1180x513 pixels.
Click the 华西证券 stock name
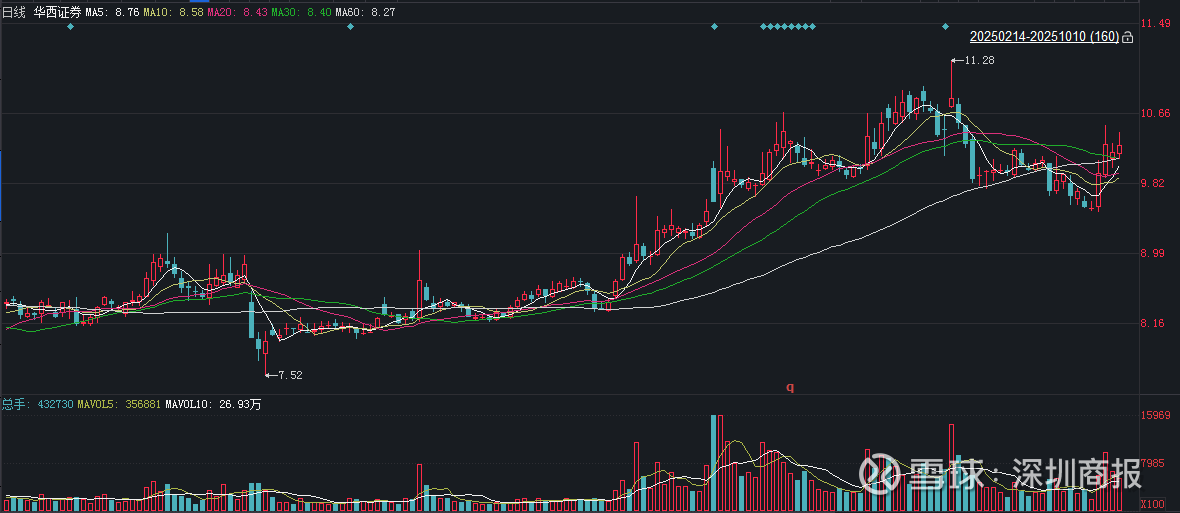tap(58, 12)
